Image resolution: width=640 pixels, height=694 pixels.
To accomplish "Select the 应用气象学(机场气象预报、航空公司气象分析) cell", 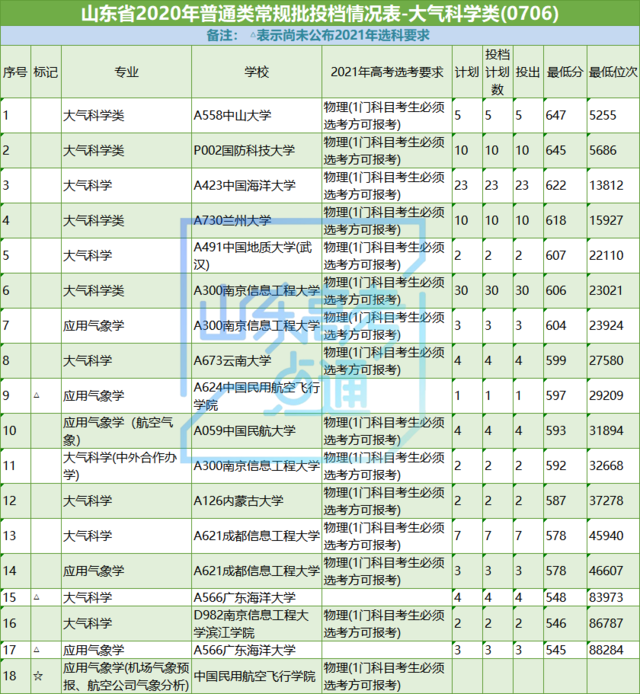I will click(x=126, y=676).
